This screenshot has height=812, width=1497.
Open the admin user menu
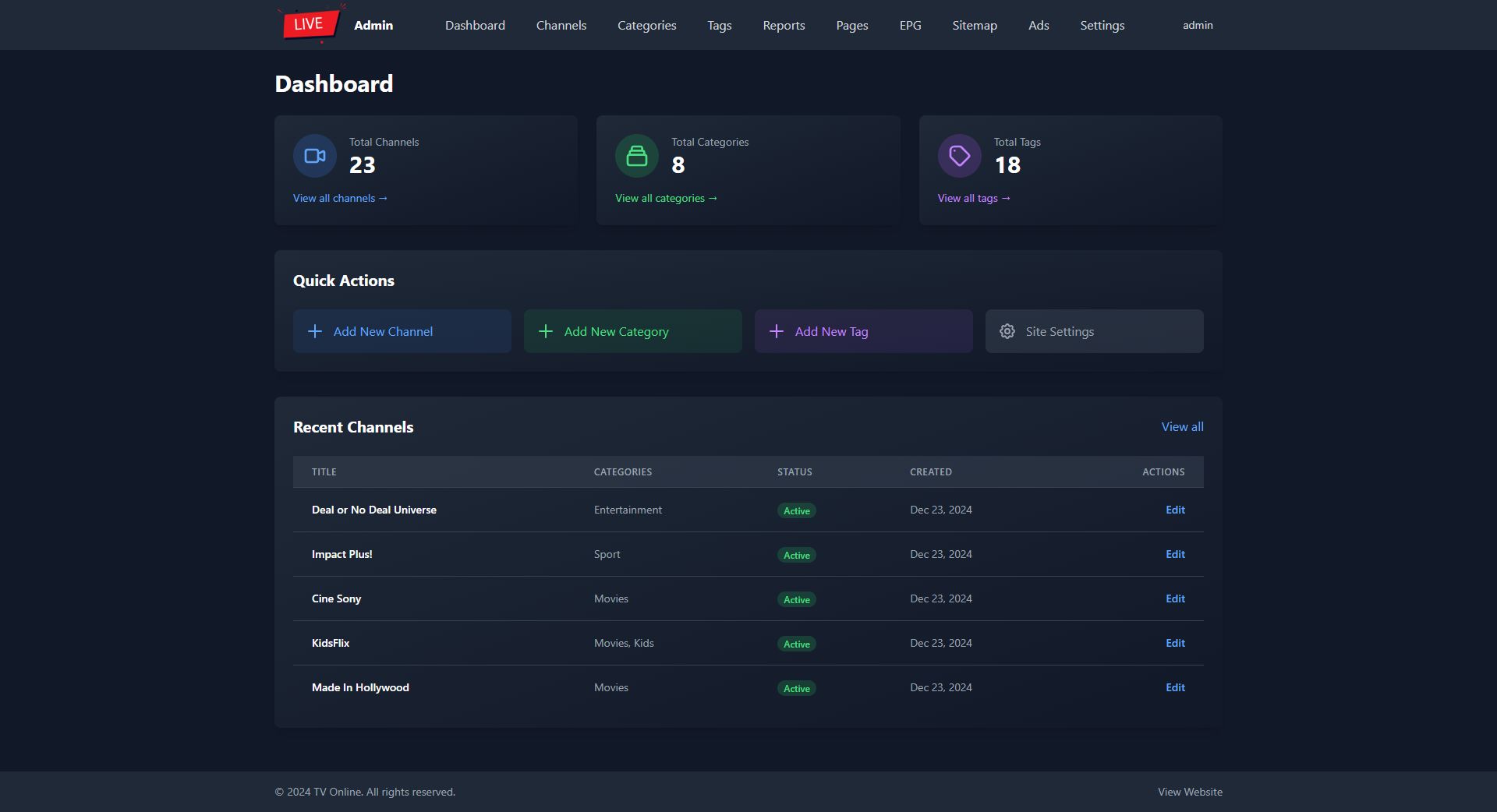click(1197, 25)
